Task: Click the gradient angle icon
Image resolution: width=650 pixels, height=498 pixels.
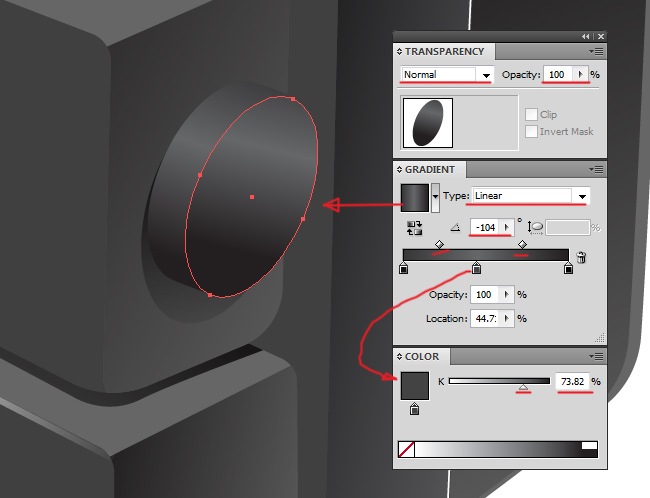Action: 456,227
